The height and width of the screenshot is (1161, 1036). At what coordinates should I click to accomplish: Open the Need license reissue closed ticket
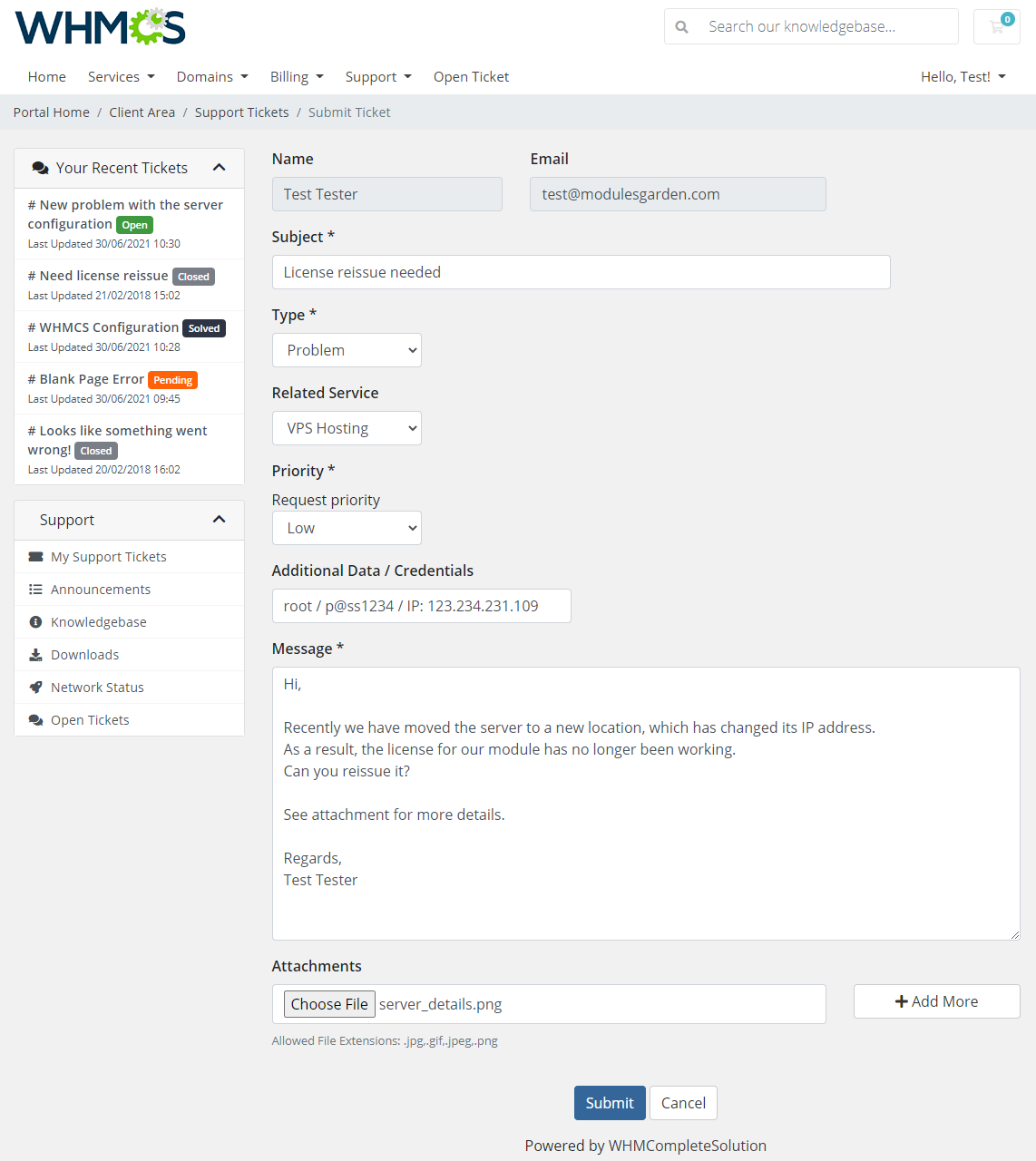[97, 275]
